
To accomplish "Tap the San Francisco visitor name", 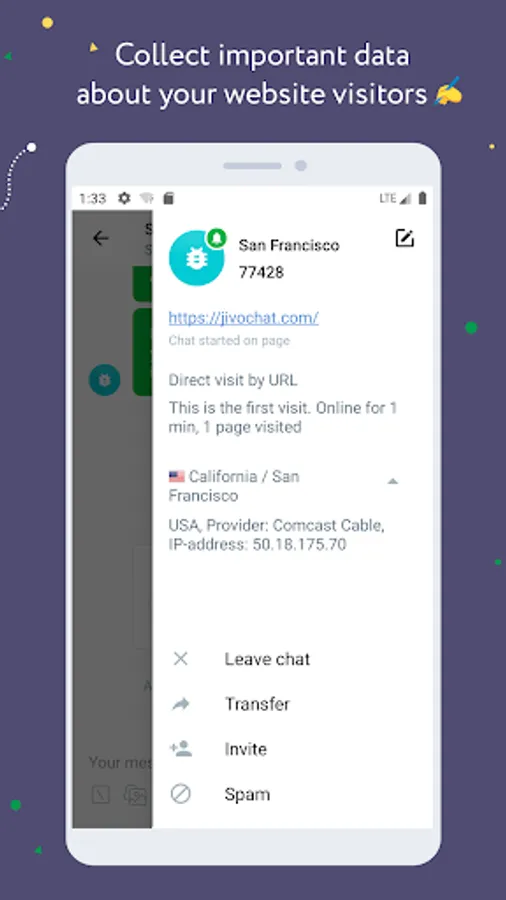I will (x=289, y=245).
